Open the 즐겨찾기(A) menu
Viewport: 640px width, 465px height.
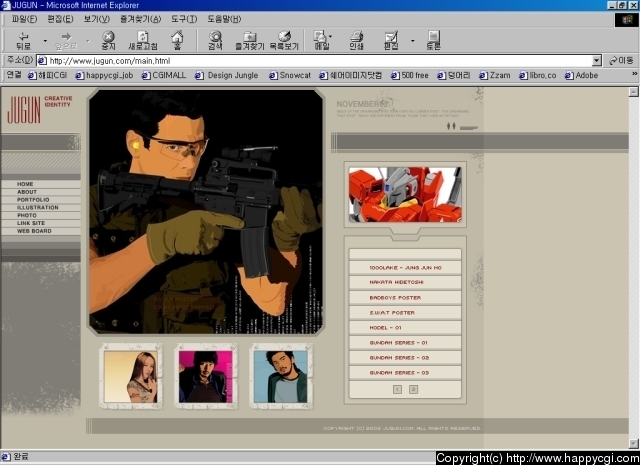point(140,19)
